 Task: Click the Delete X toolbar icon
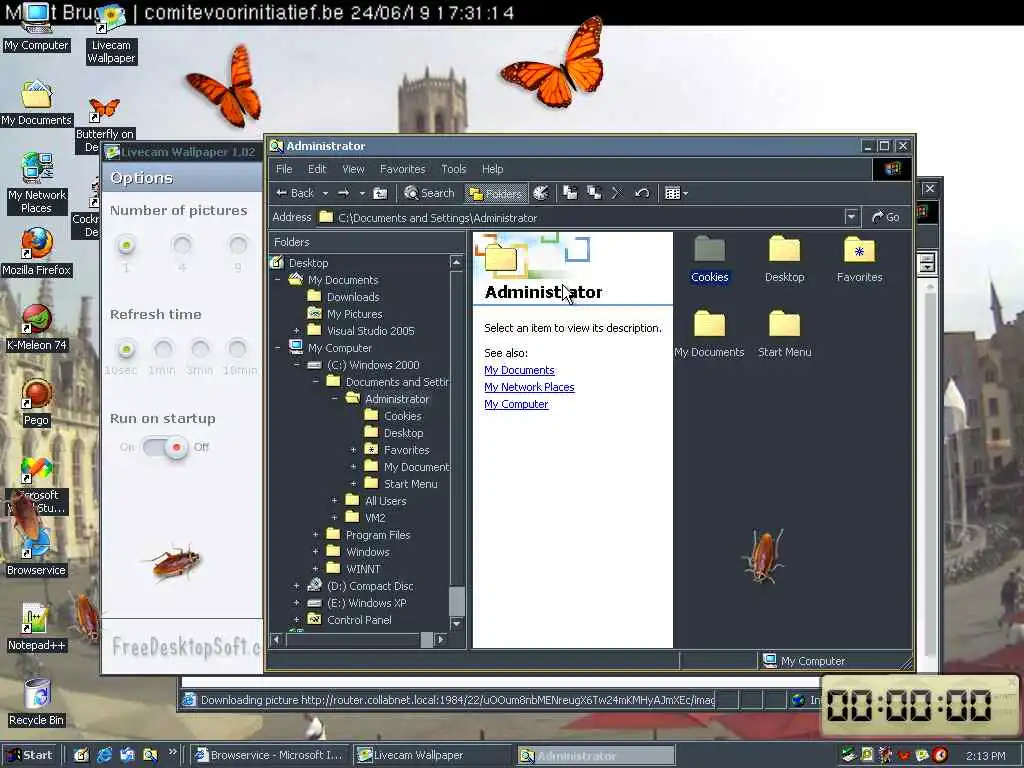point(617,193)
